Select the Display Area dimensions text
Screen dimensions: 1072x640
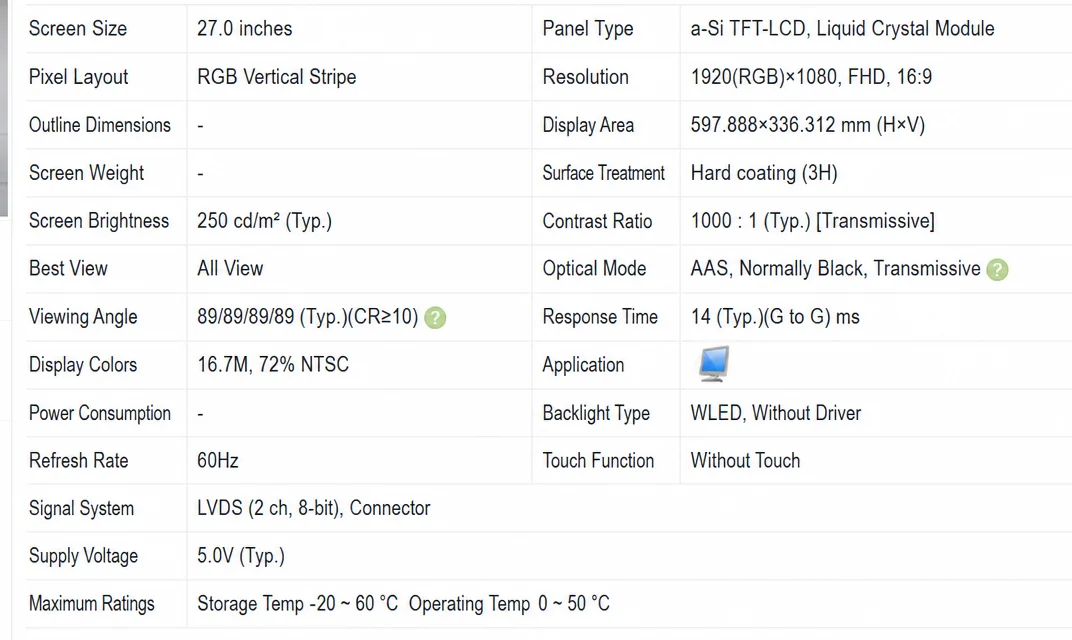(807, 125)
